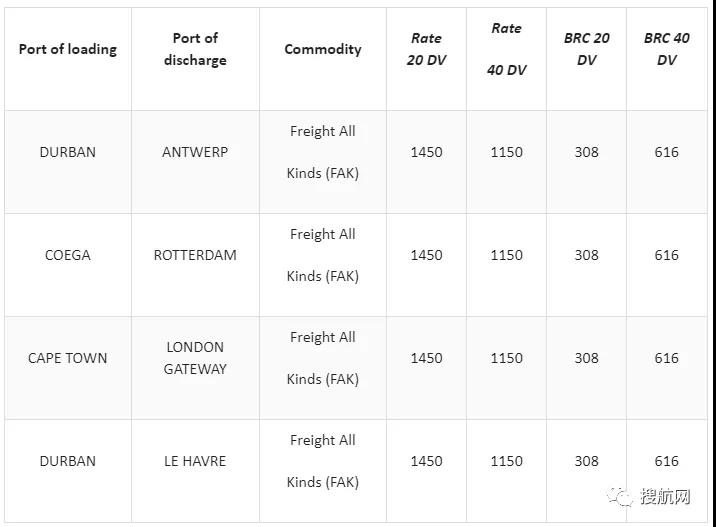Click the ROTTERDAM cell
Screen dimensions: 716x527
pos(195,255)
